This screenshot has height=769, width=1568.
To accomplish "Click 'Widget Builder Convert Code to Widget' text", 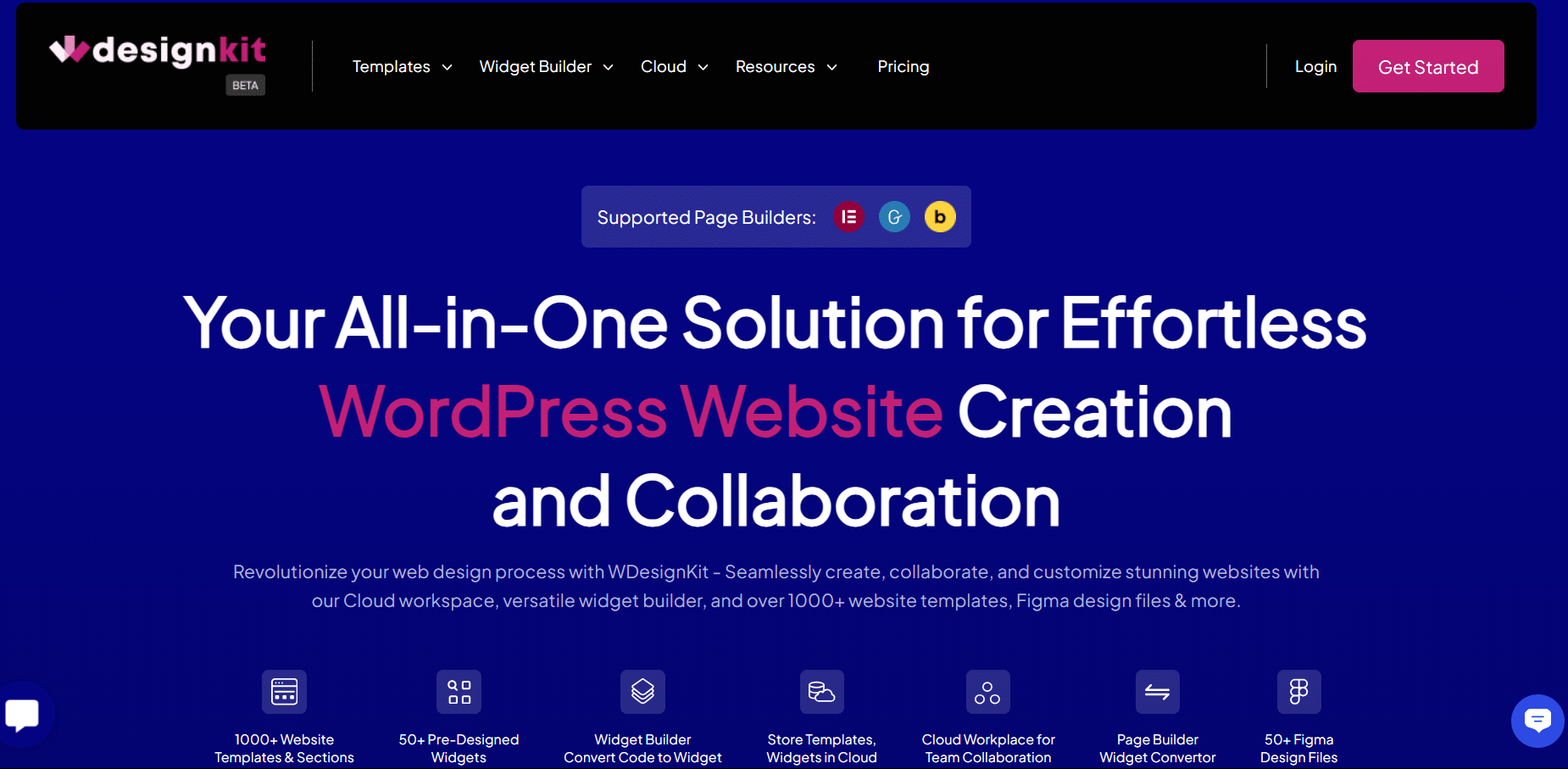I will (642, 749).
